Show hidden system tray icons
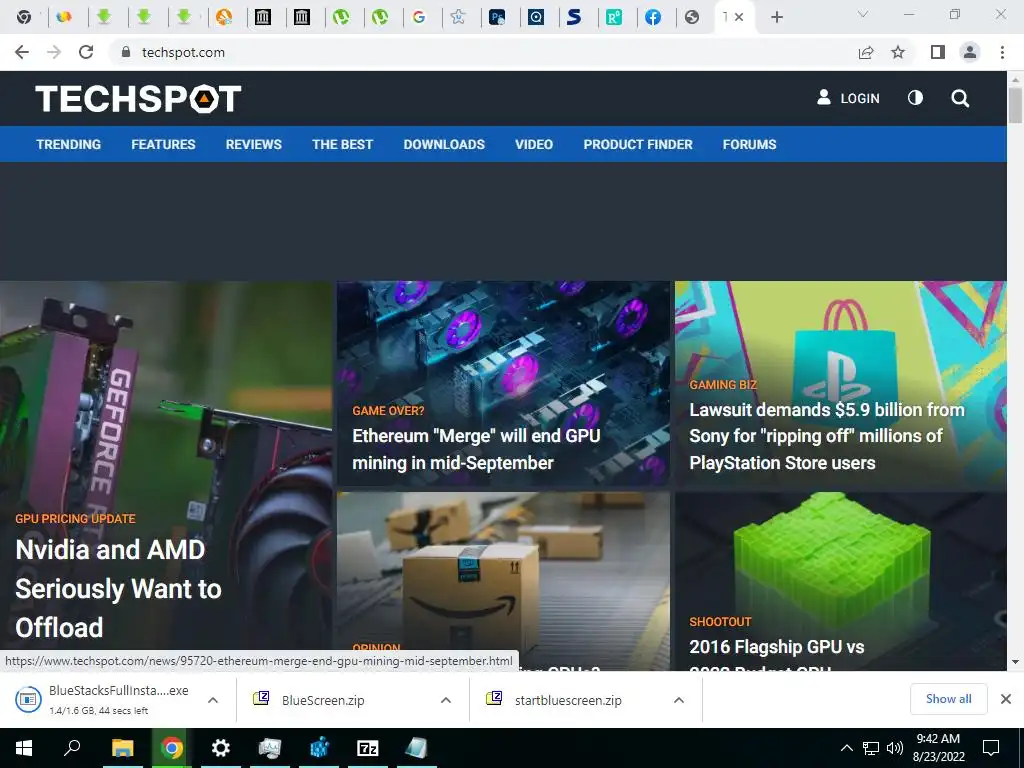Image resolution: width=1024 pixels, height=768 pixels. point(846,748)
